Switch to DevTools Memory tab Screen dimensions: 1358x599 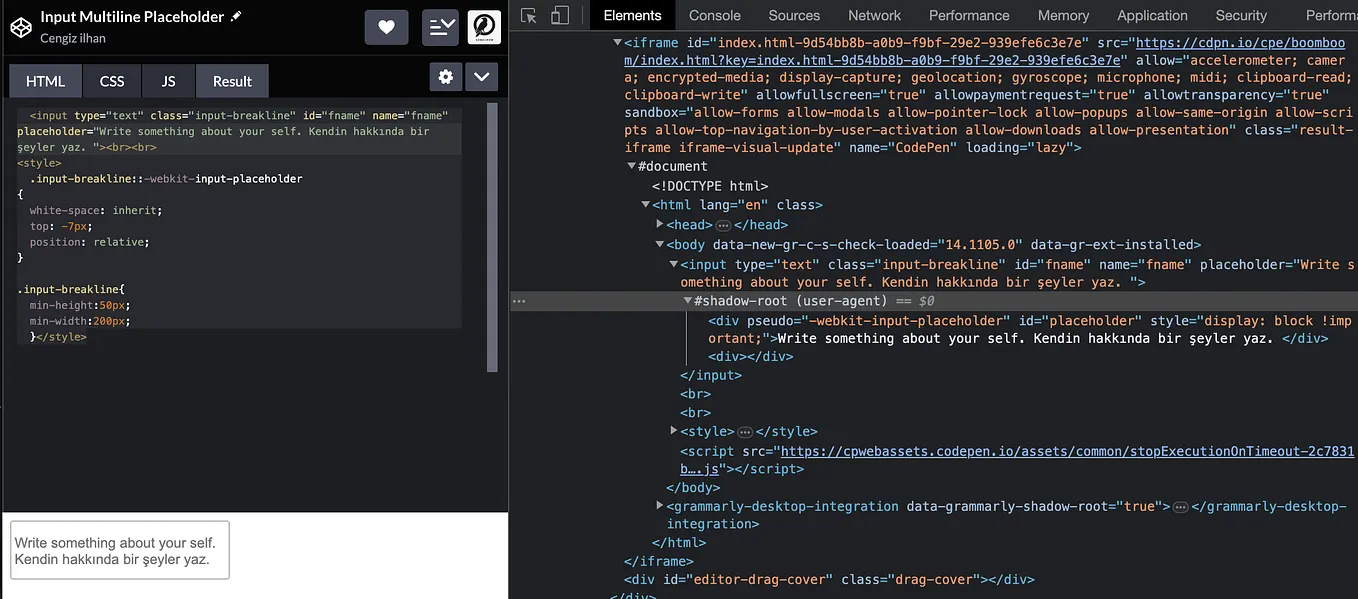point(1063,15)
